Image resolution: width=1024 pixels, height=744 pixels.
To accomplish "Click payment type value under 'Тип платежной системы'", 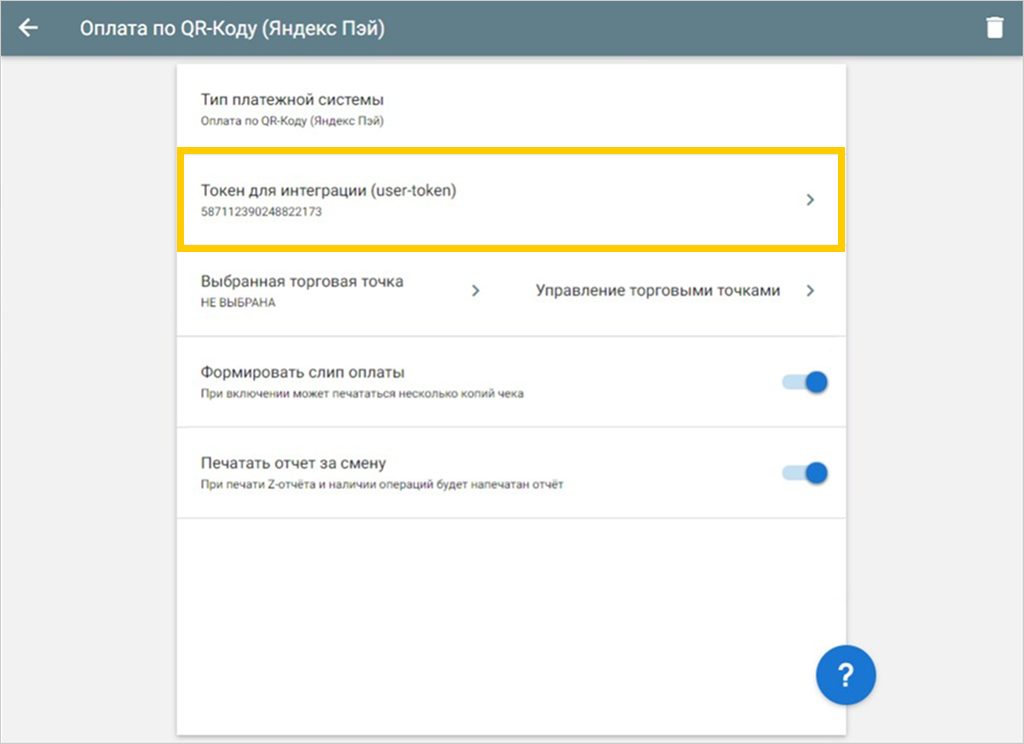I will (x=293, y=121).
